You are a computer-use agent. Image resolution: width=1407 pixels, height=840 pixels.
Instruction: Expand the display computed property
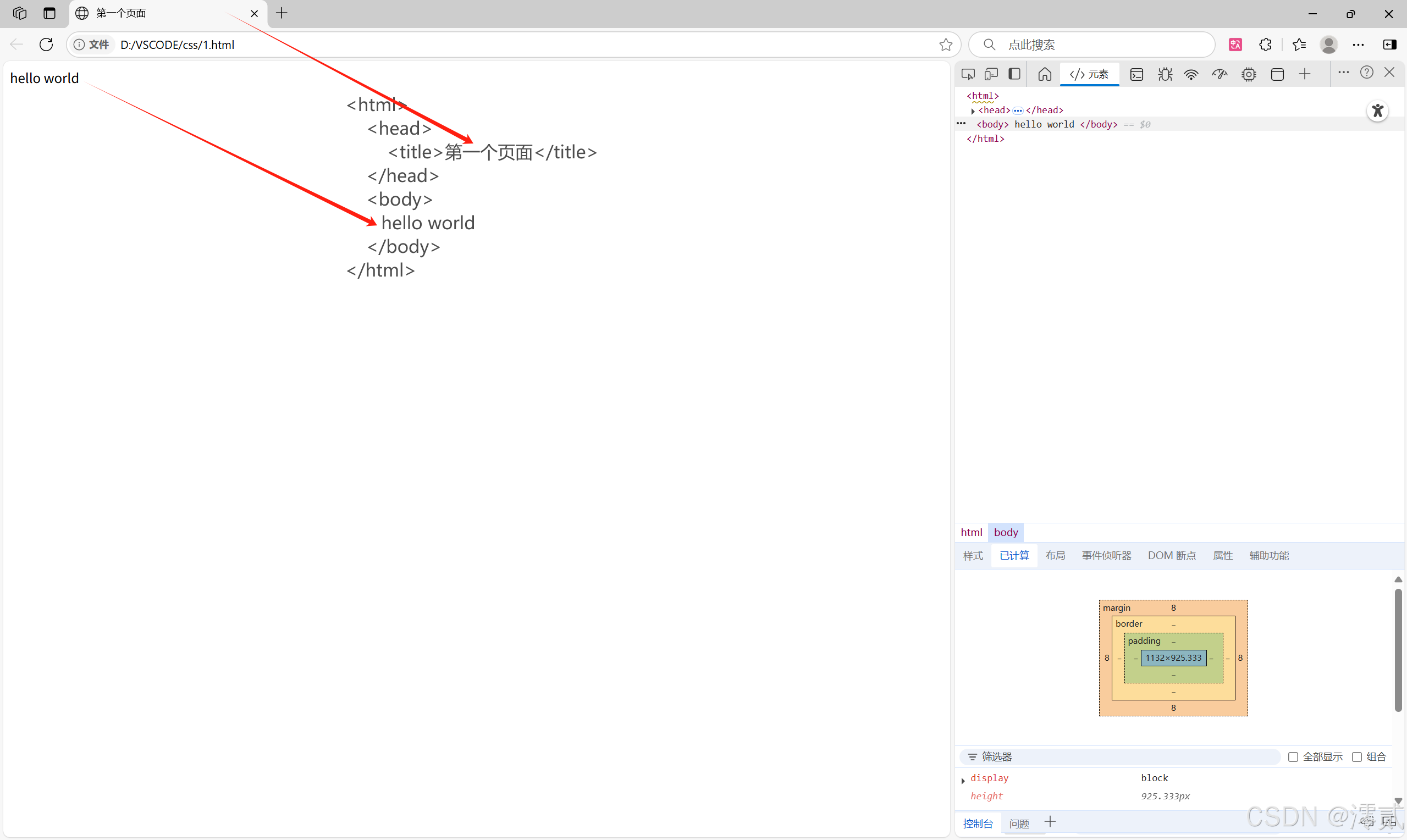tap(963, 781)
